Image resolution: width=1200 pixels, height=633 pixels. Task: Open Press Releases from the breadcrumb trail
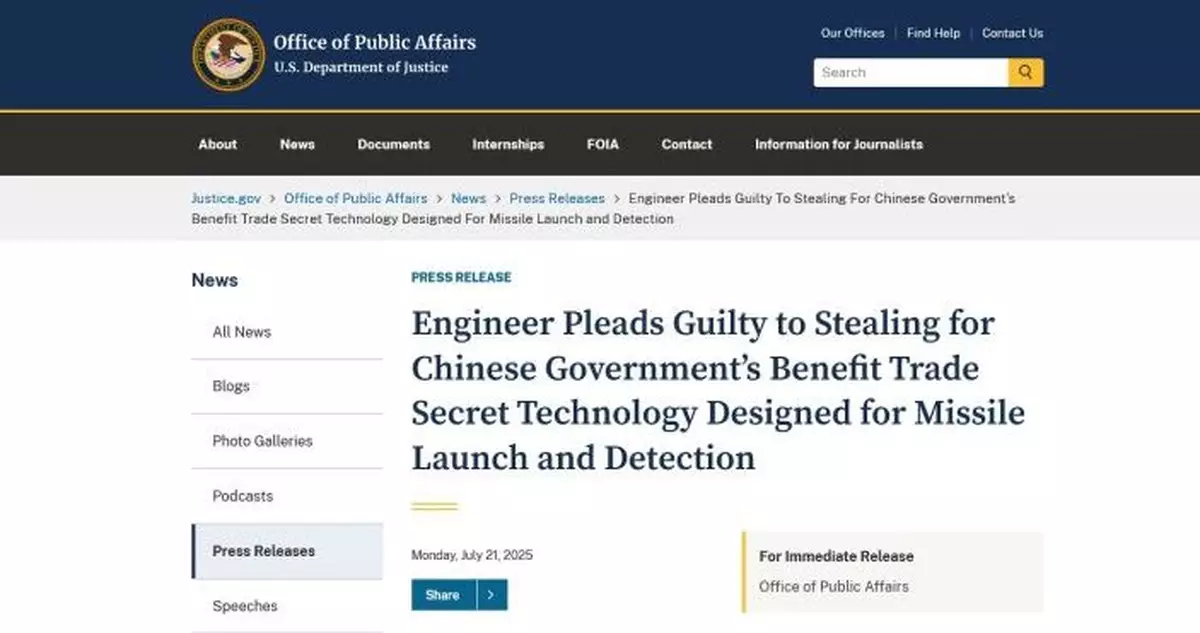pyautogui.click(x=557, y=198)
